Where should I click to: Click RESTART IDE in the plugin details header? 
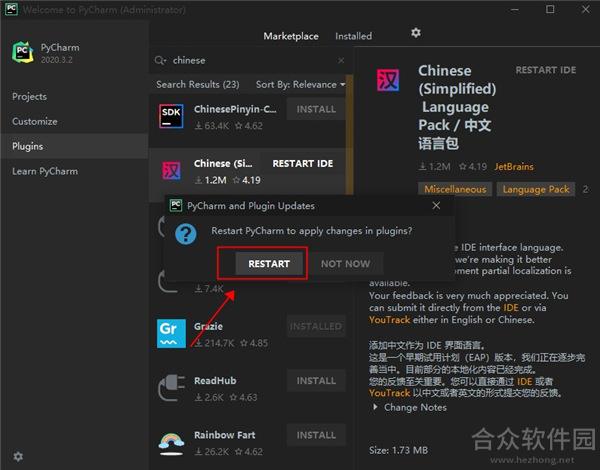(546, 70)
